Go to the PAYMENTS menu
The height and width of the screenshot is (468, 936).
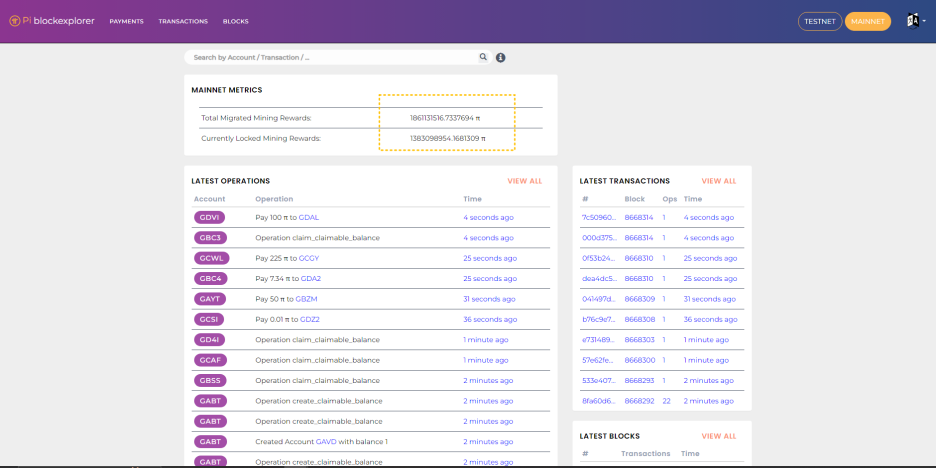(x=127, y=21)
